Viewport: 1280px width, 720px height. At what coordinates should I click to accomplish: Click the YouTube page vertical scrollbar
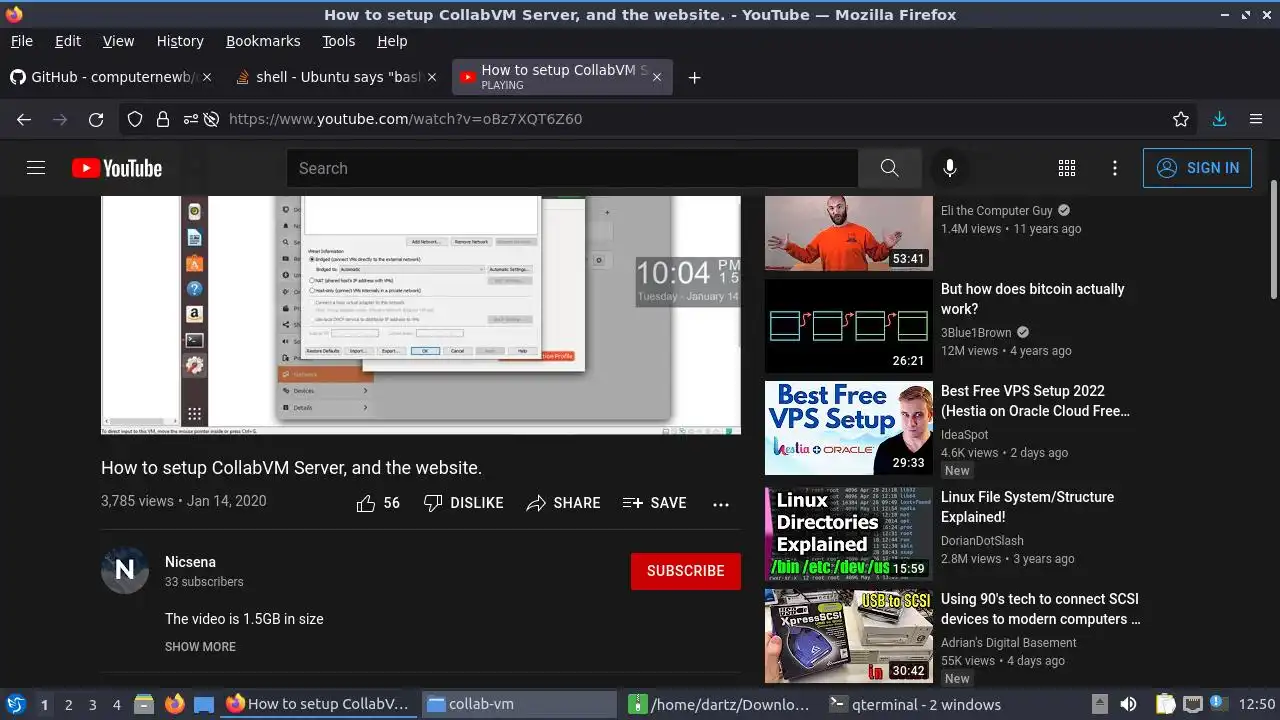1274,240
